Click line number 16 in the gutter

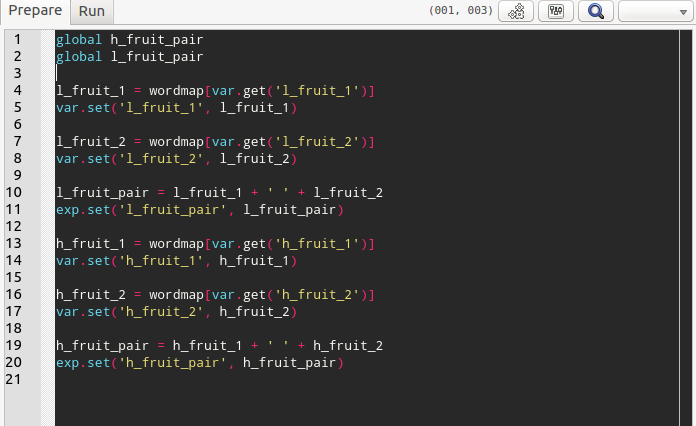[x=14, y=295]
